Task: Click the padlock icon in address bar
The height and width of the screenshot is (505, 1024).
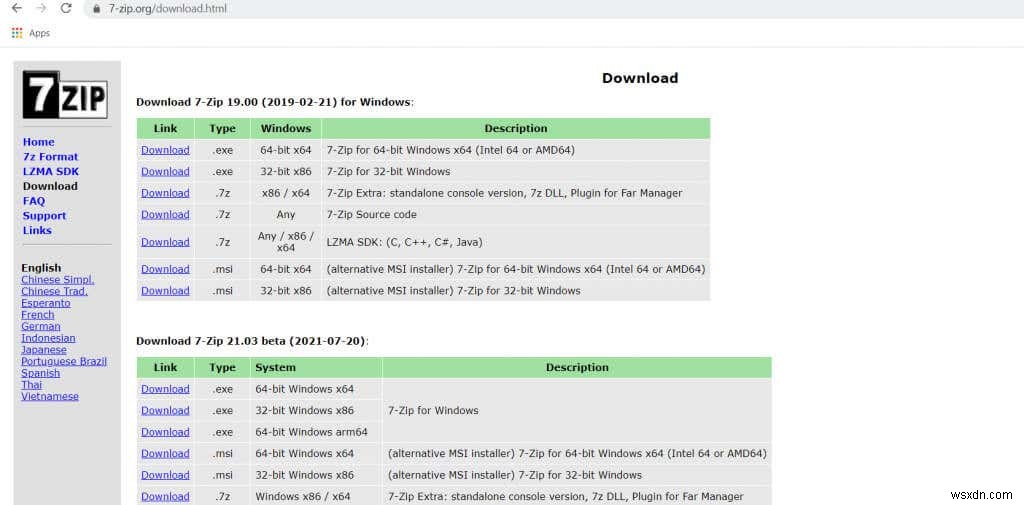Action: (x=96, y=9)
